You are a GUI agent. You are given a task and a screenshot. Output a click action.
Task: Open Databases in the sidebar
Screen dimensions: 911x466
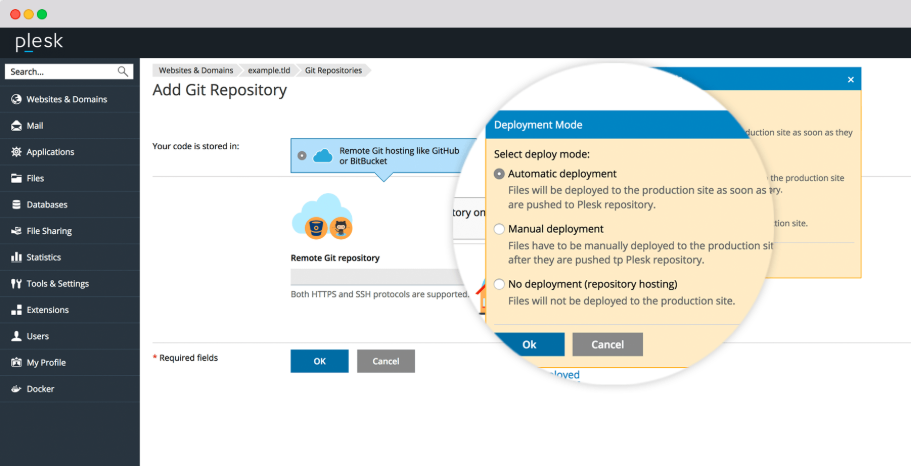tap(70, 205)
